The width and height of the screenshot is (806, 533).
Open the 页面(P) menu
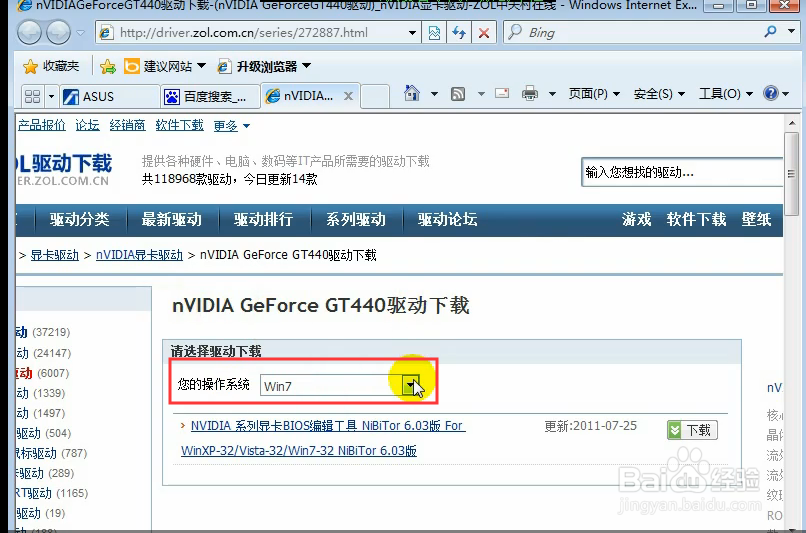coord(594,94)
